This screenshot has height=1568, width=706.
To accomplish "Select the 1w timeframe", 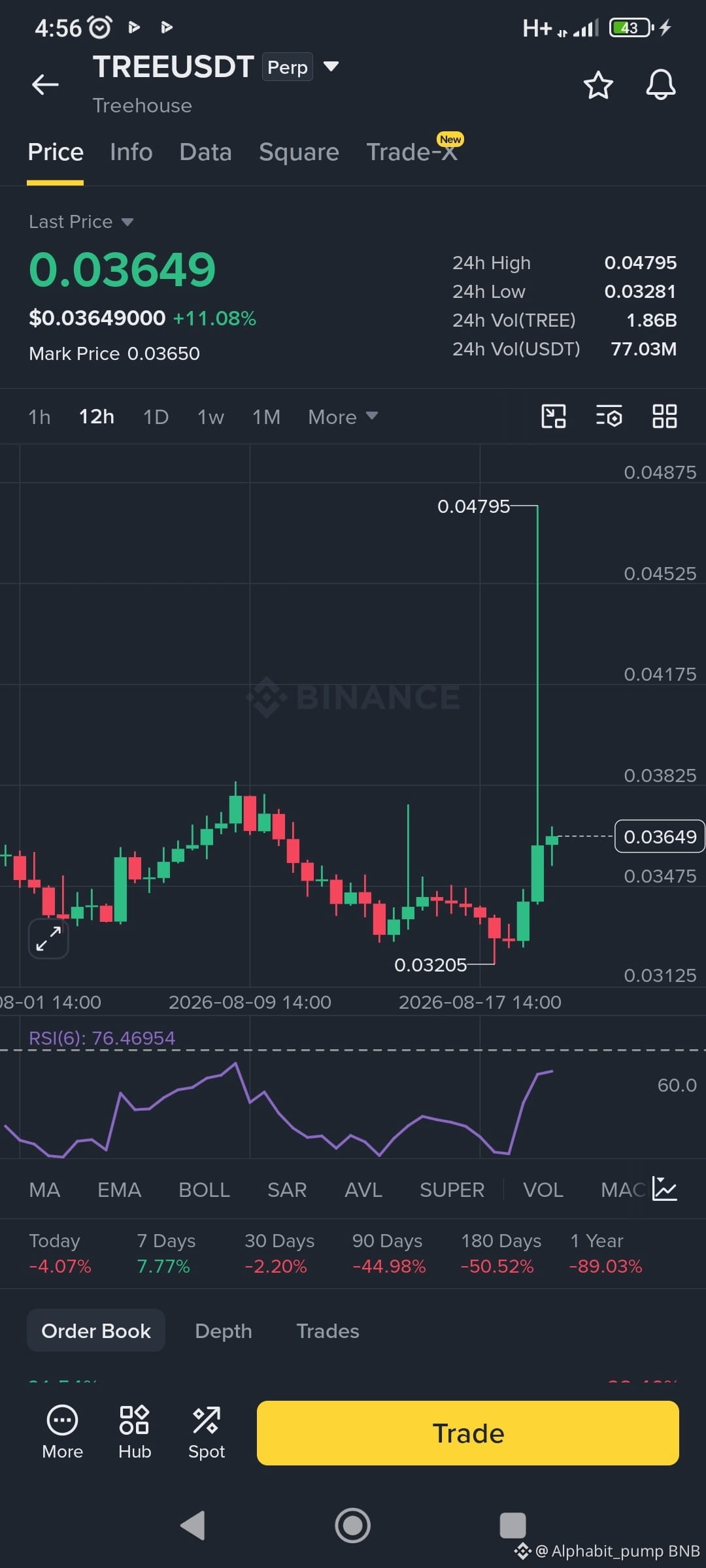I will pyautogui.click(x=211, y=417).
